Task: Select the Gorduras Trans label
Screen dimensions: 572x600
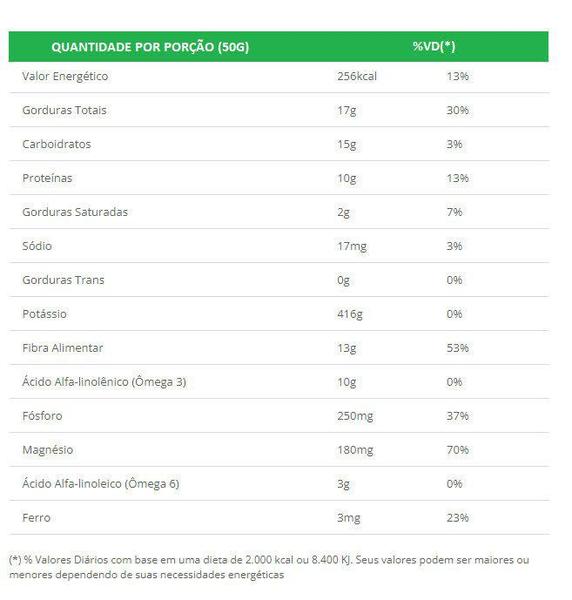Action: tap(63, 280)
